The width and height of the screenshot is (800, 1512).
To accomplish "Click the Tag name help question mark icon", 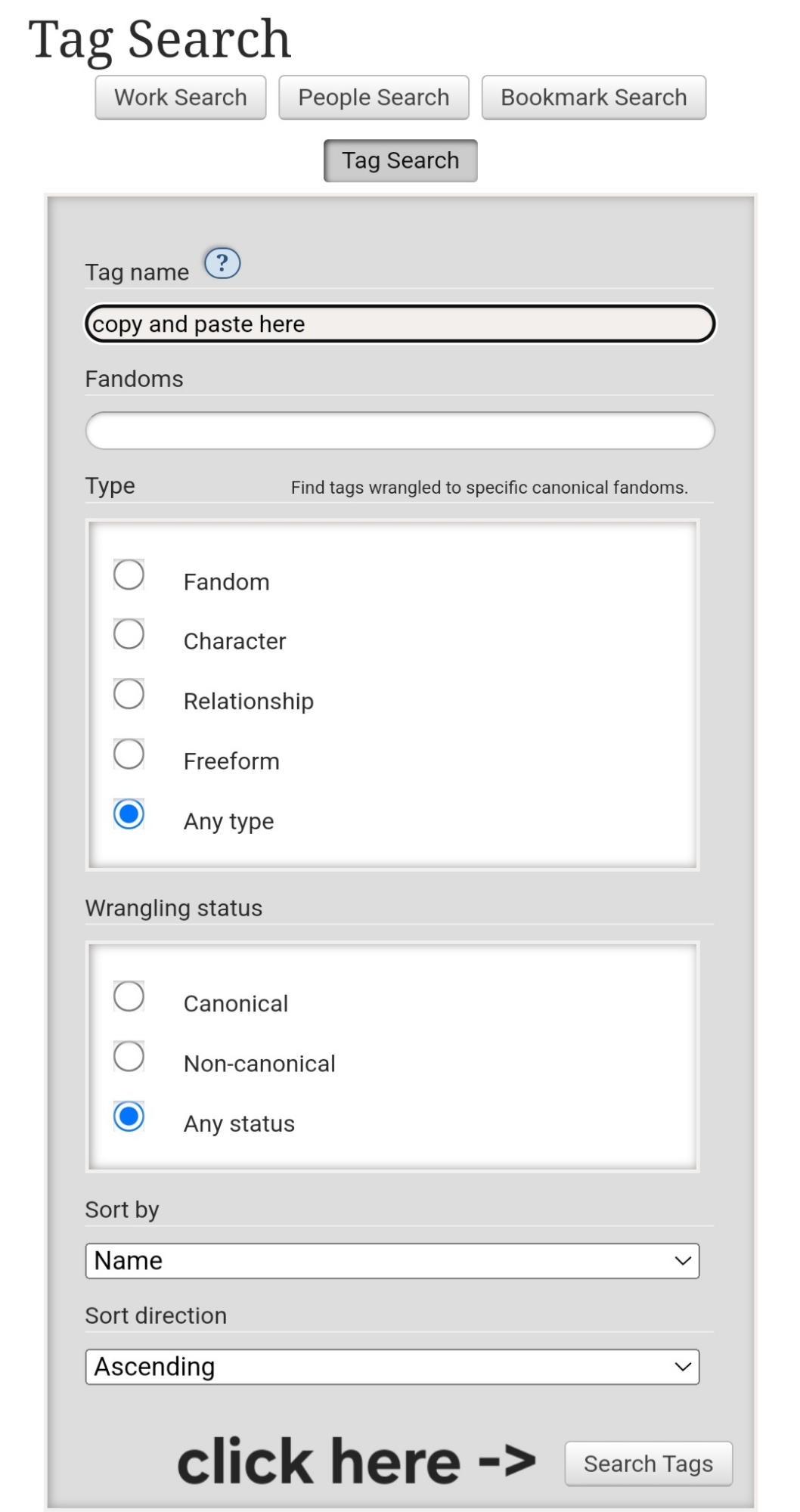I will click(x=222, y=263).
